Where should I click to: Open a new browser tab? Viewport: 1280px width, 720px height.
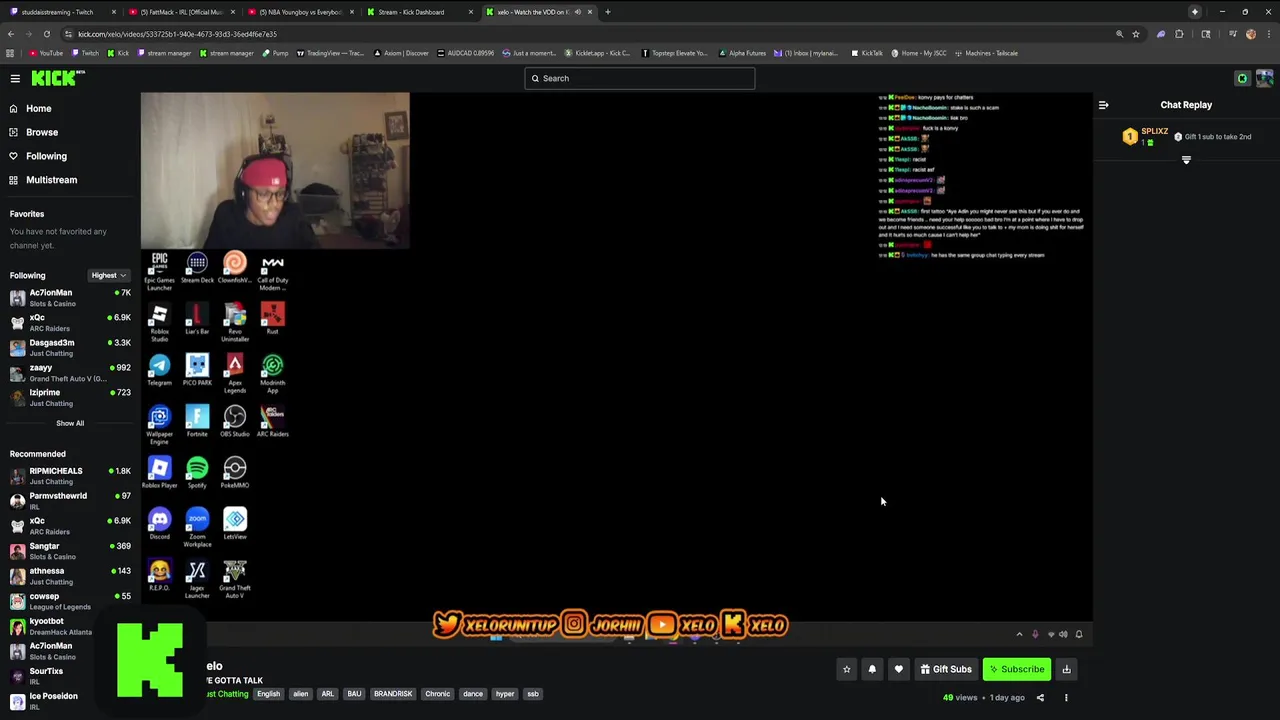607,12
